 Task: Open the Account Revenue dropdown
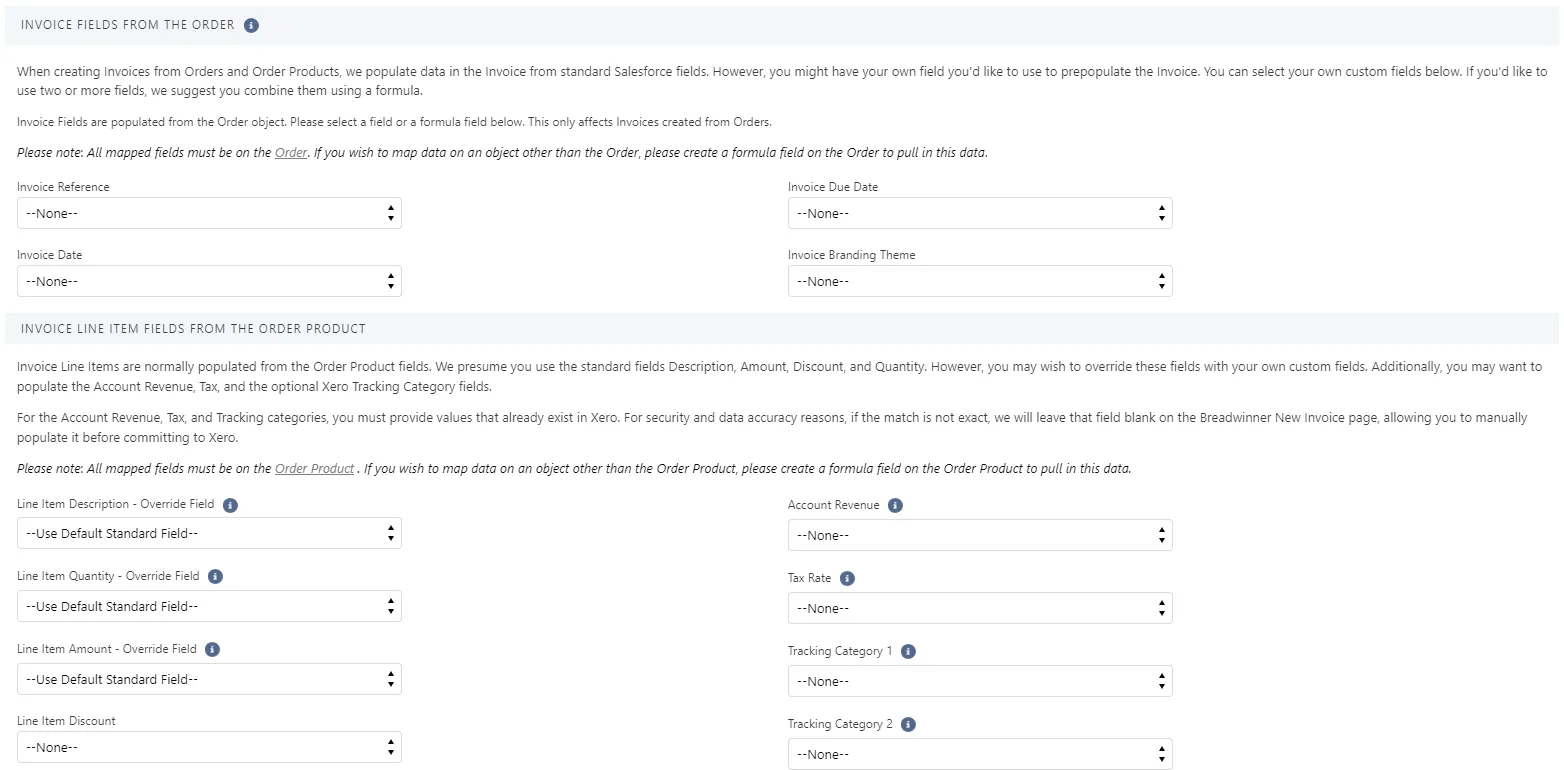coord(980,535)
